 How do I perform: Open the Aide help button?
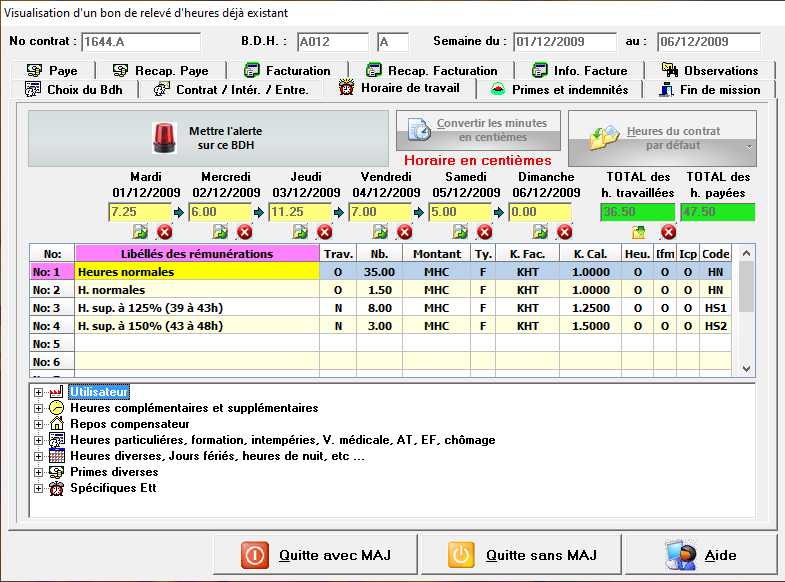pos(706,555)
